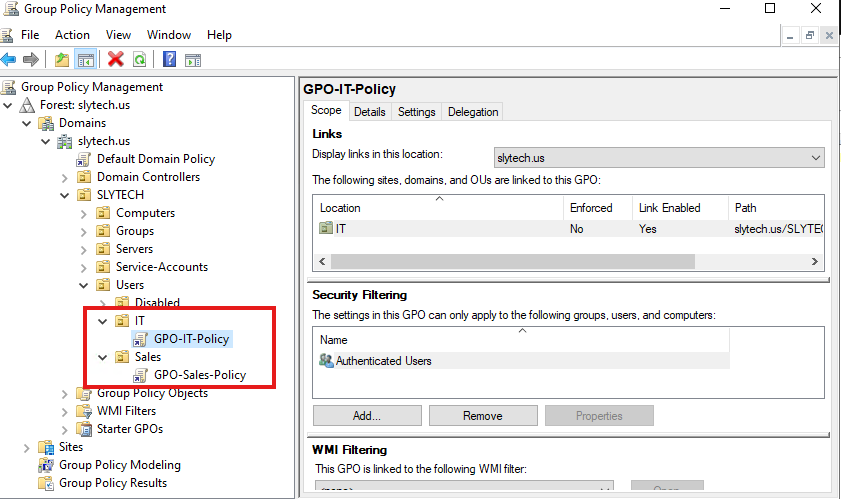Click the WMI Filters folder icon
Screen dimensions: 841x499
click(x=84, y=411)
